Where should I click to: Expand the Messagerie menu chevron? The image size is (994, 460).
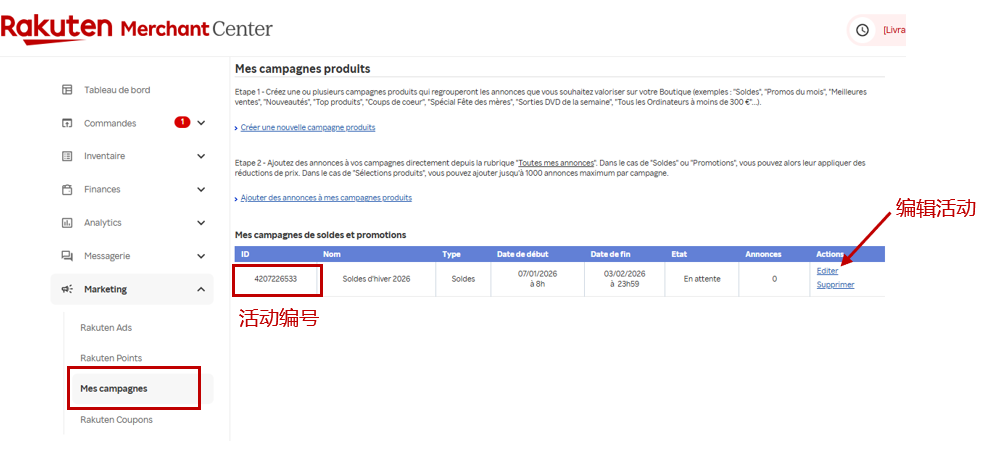202,256
